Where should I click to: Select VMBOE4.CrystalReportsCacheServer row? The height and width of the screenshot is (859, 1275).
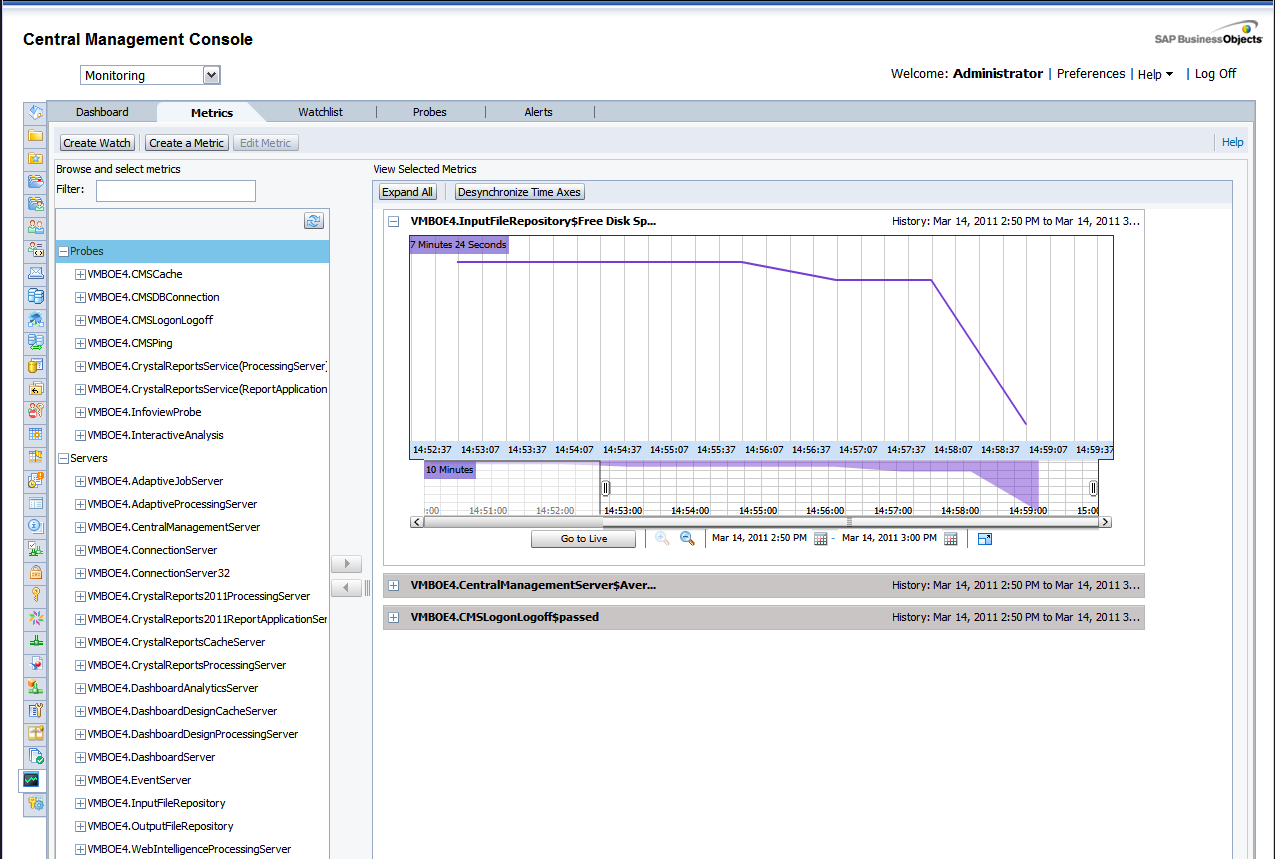point(177,642)
